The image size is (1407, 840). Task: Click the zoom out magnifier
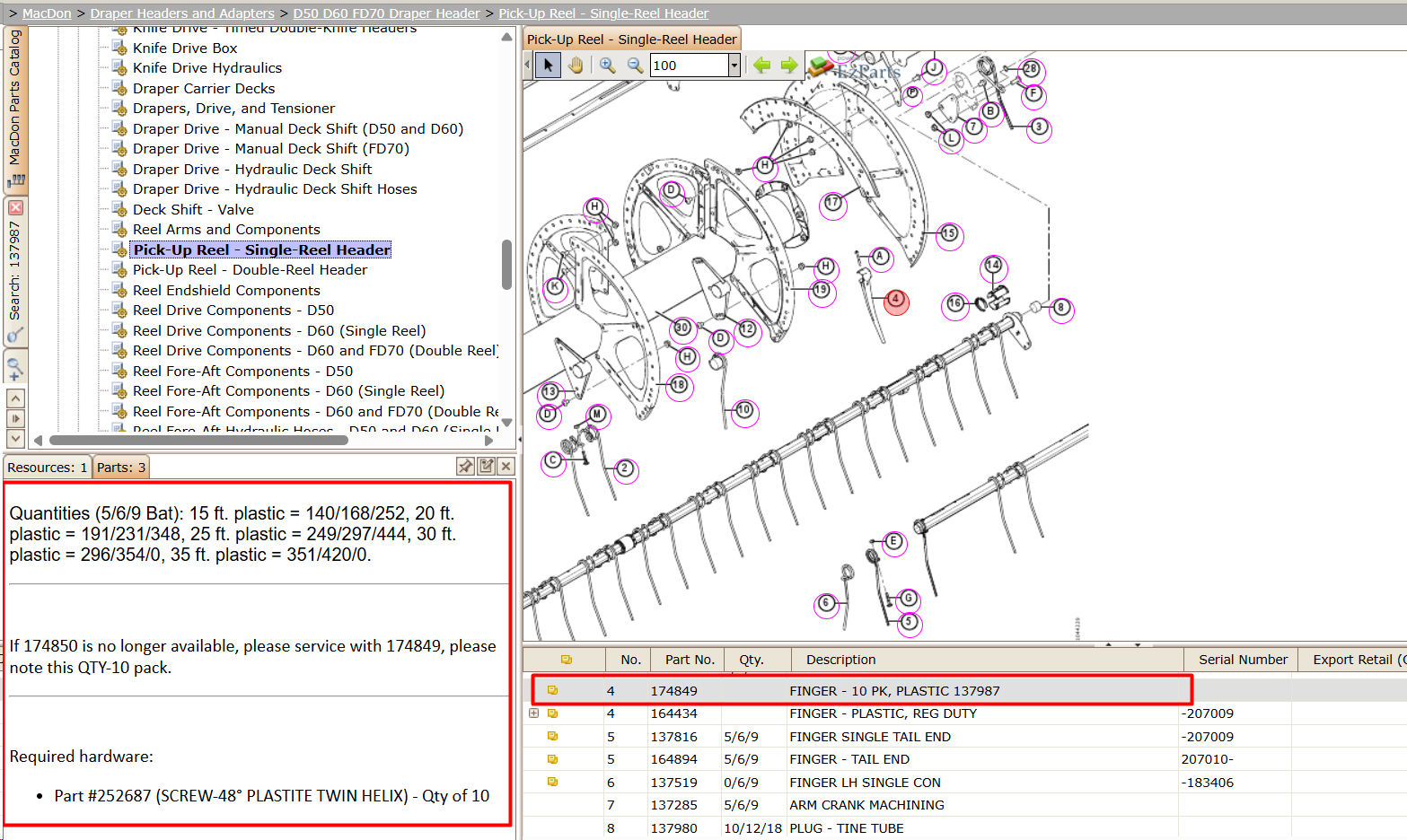[x=635, y=66]
